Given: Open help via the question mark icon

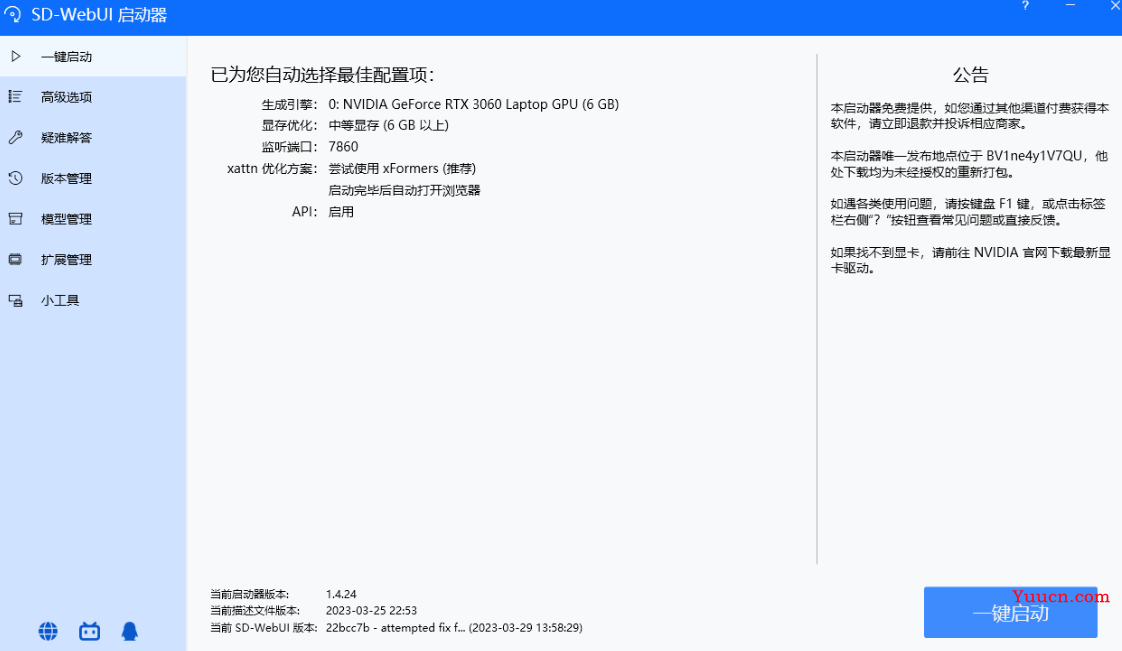Looking at the screenshot, I should click(x=1025, y=6).
